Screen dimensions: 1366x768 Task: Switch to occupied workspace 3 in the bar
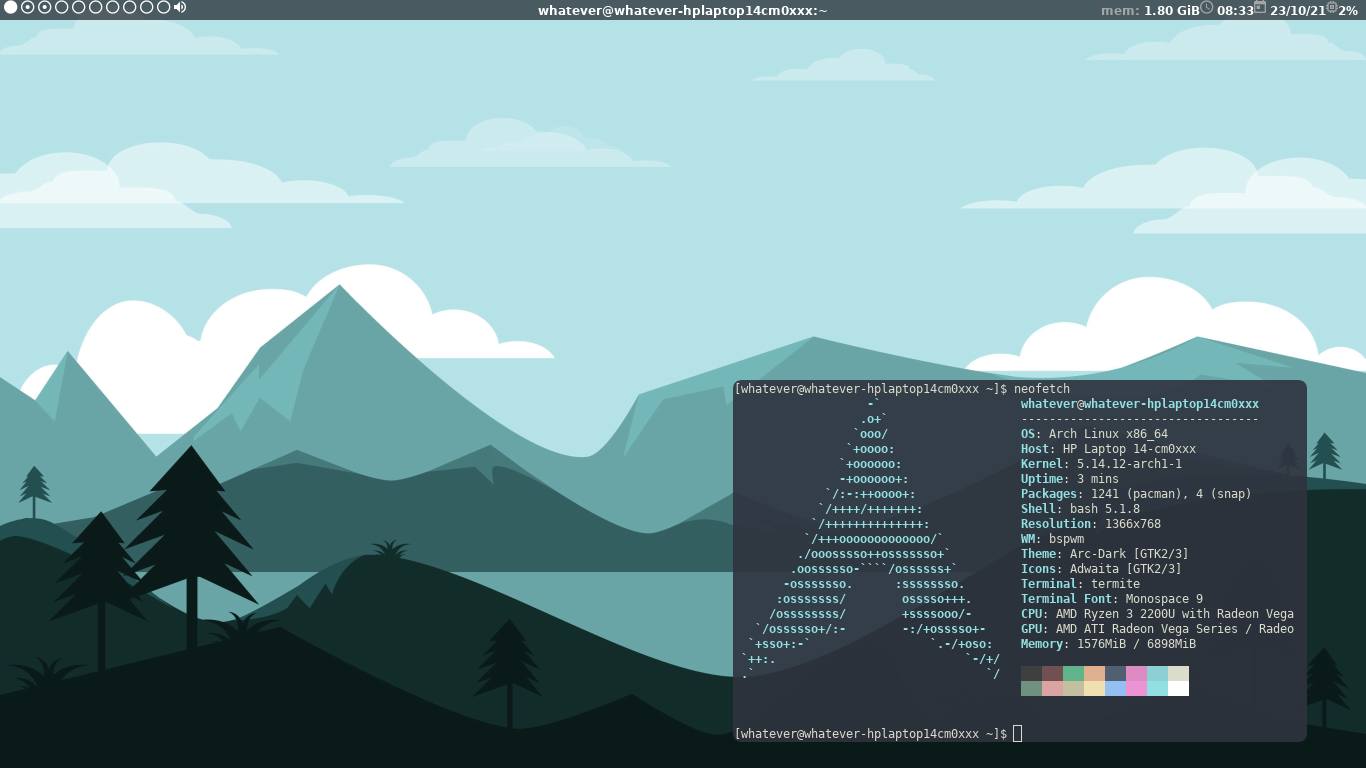[x=45, y=7]
